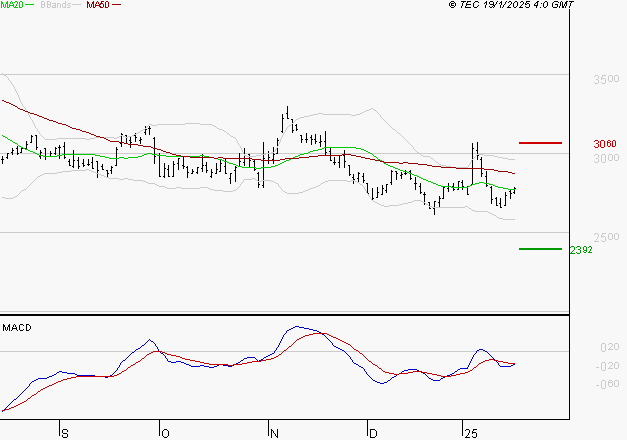Image resolution: width=627 pixels, height=440 pixels.
Task: Click the D month marker on time axis
Action: click(373, 433)
